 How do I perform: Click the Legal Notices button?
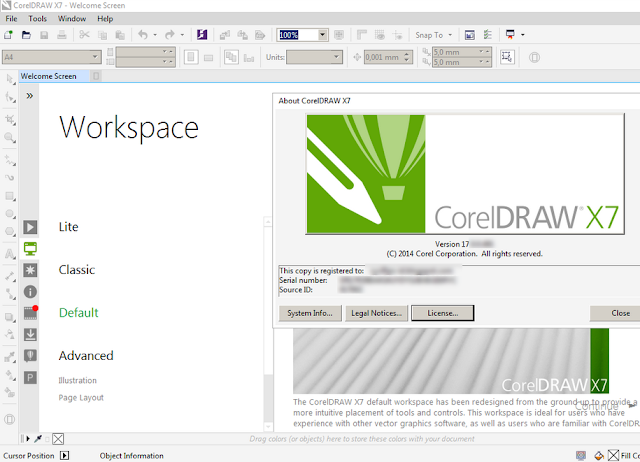coord(376,313)
